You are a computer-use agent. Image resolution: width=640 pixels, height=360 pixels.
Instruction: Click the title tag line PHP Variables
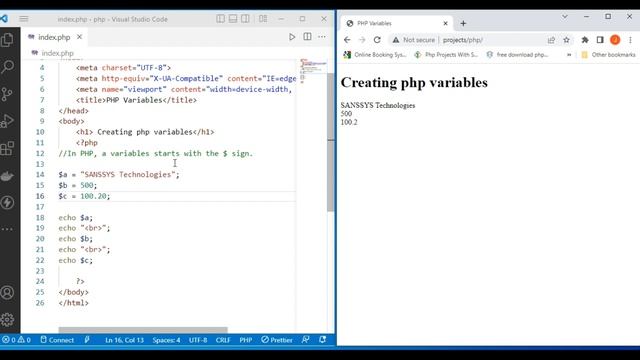[136, 100]
